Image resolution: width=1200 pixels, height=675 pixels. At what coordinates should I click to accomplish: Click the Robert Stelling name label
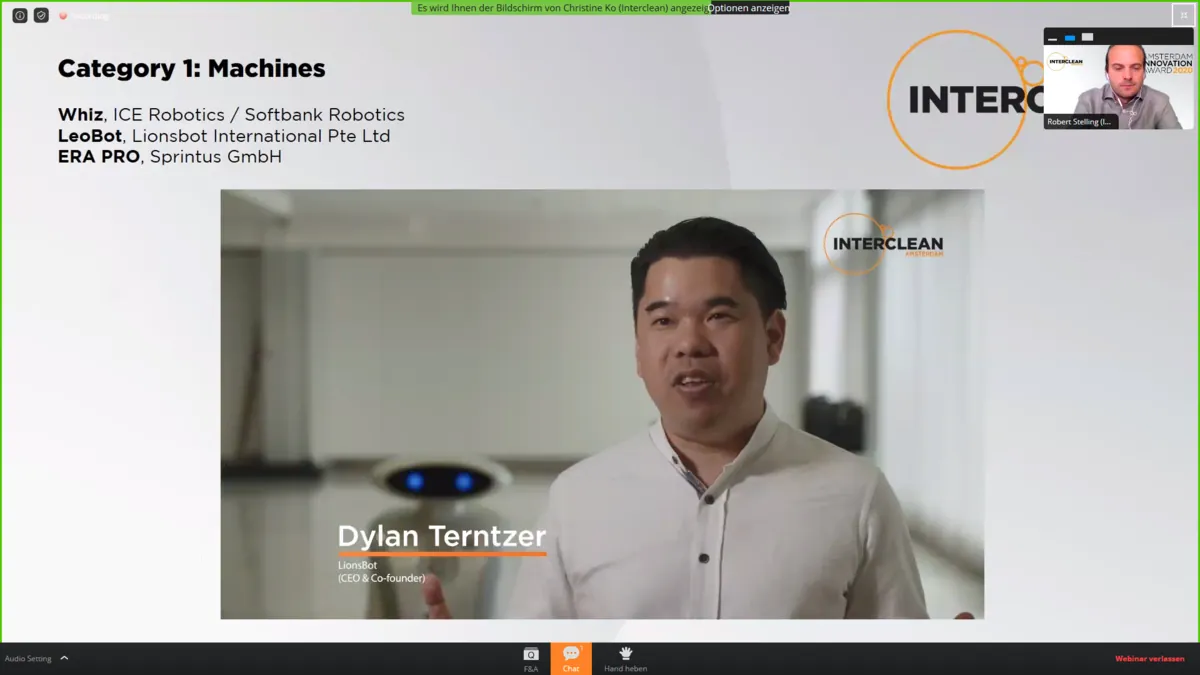coord(1080,122)
